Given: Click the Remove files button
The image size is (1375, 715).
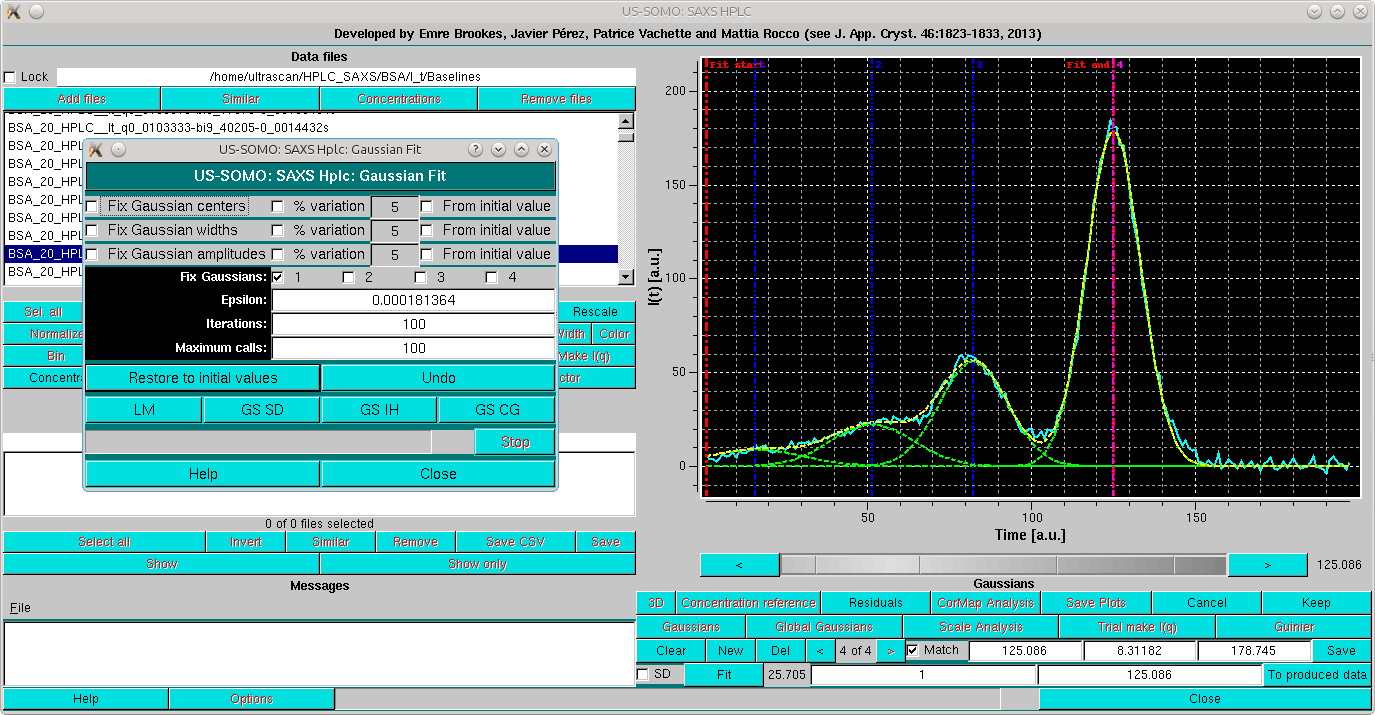Looking at the screenshot, I should (x=556, y=99).
